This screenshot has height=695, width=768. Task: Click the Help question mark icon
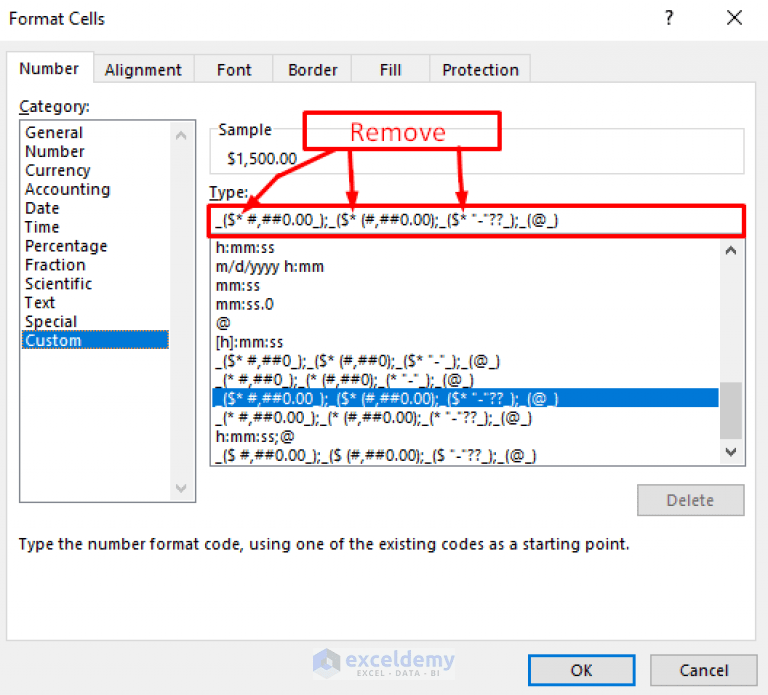point(669,18)
